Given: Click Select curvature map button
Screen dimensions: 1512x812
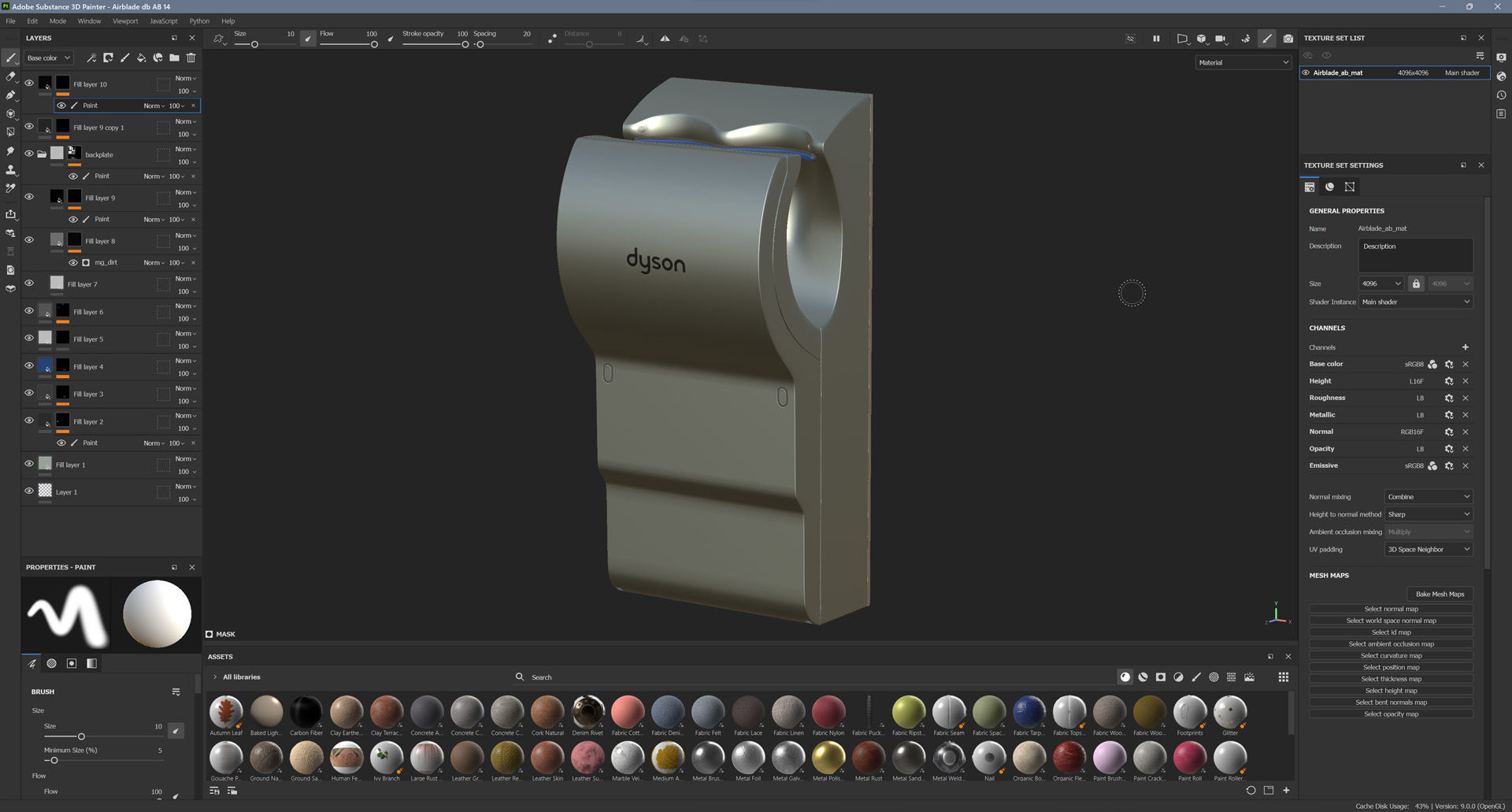Looking at the screenshot, I should point(1391,655).
